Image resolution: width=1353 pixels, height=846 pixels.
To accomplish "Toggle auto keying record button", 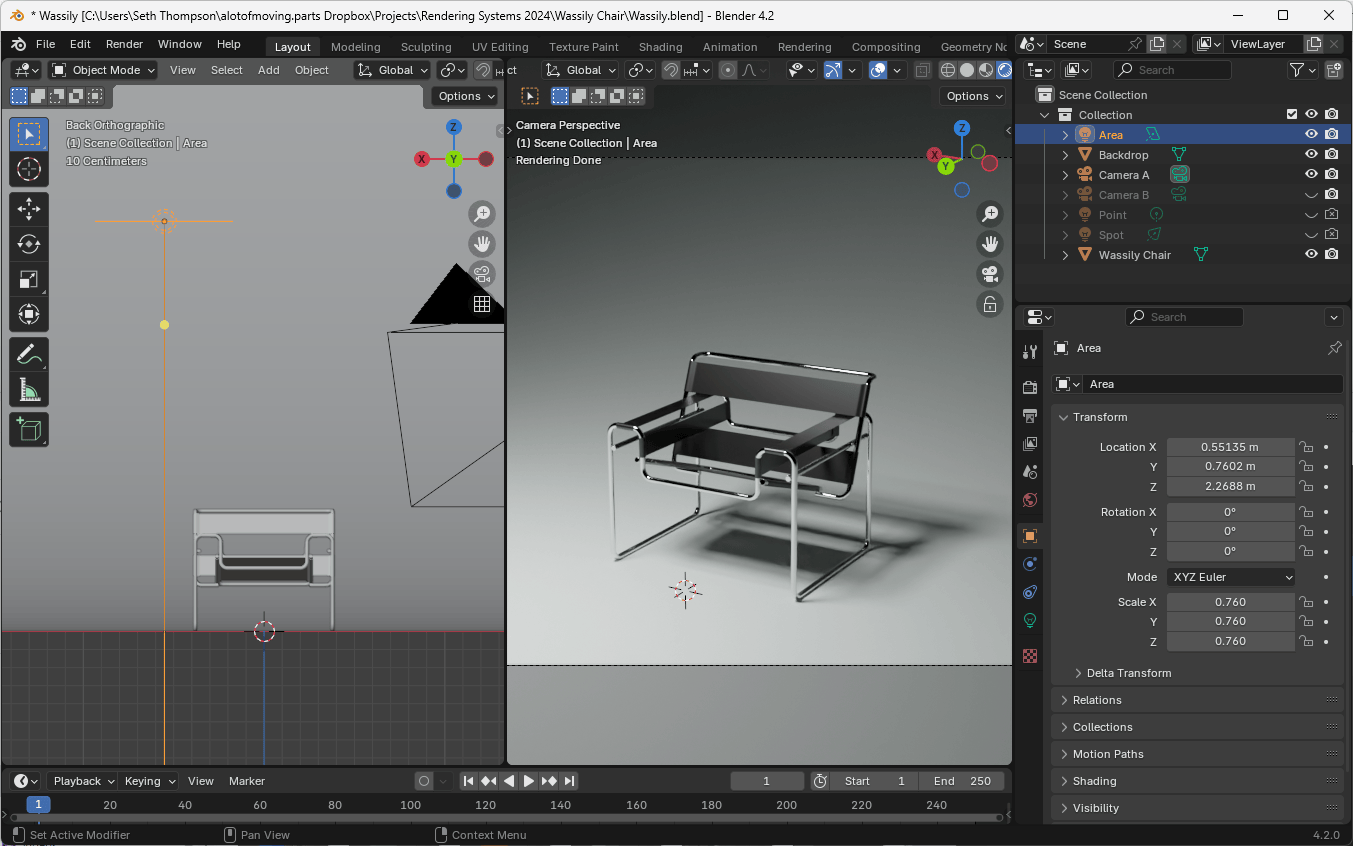I will 424,781.
